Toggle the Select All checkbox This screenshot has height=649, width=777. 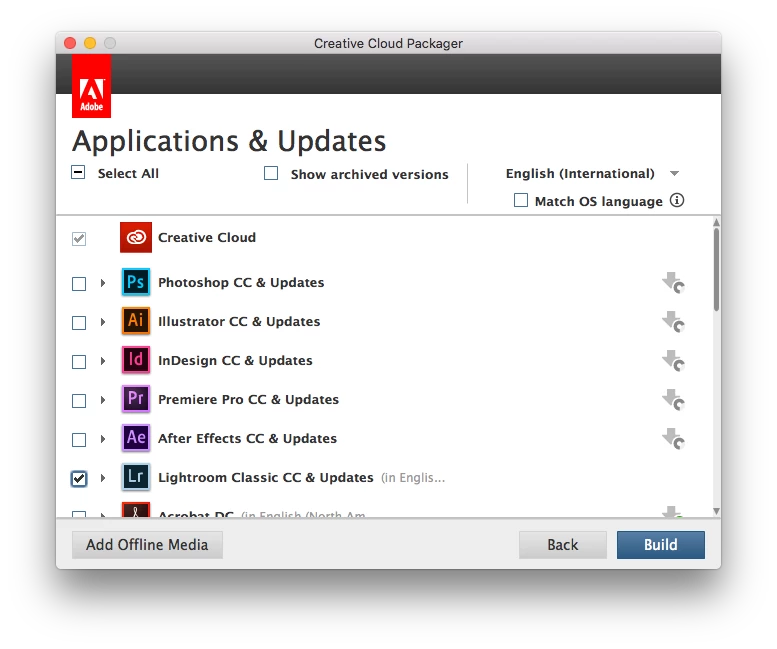78,172
